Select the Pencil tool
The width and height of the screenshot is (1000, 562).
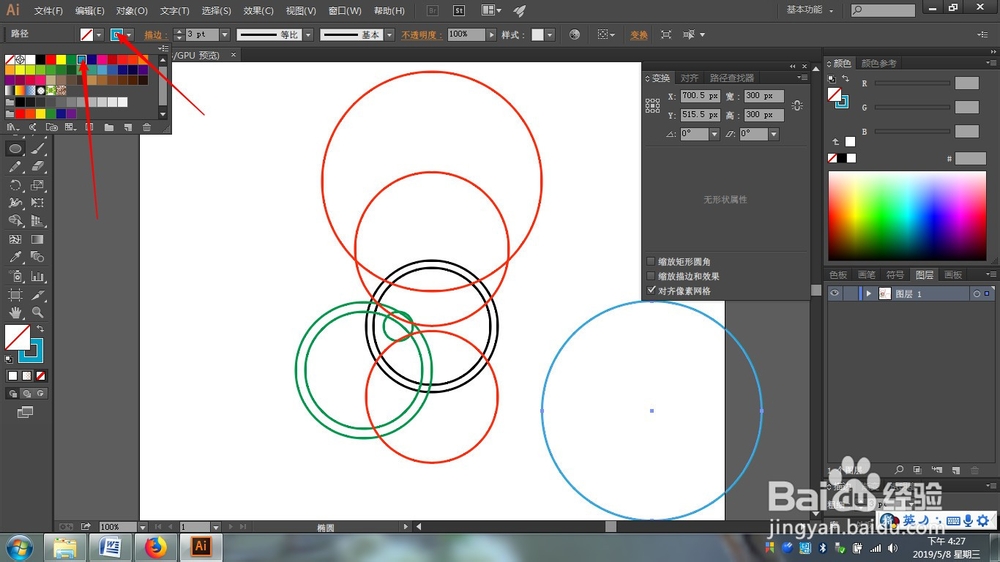15,167
